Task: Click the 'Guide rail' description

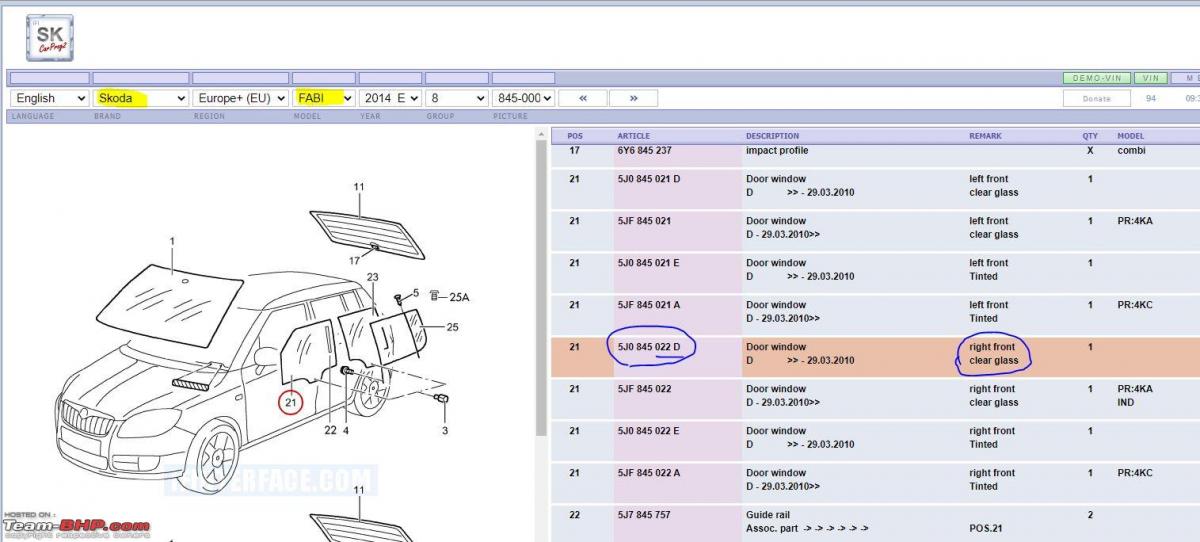Action: pos(769,515)
